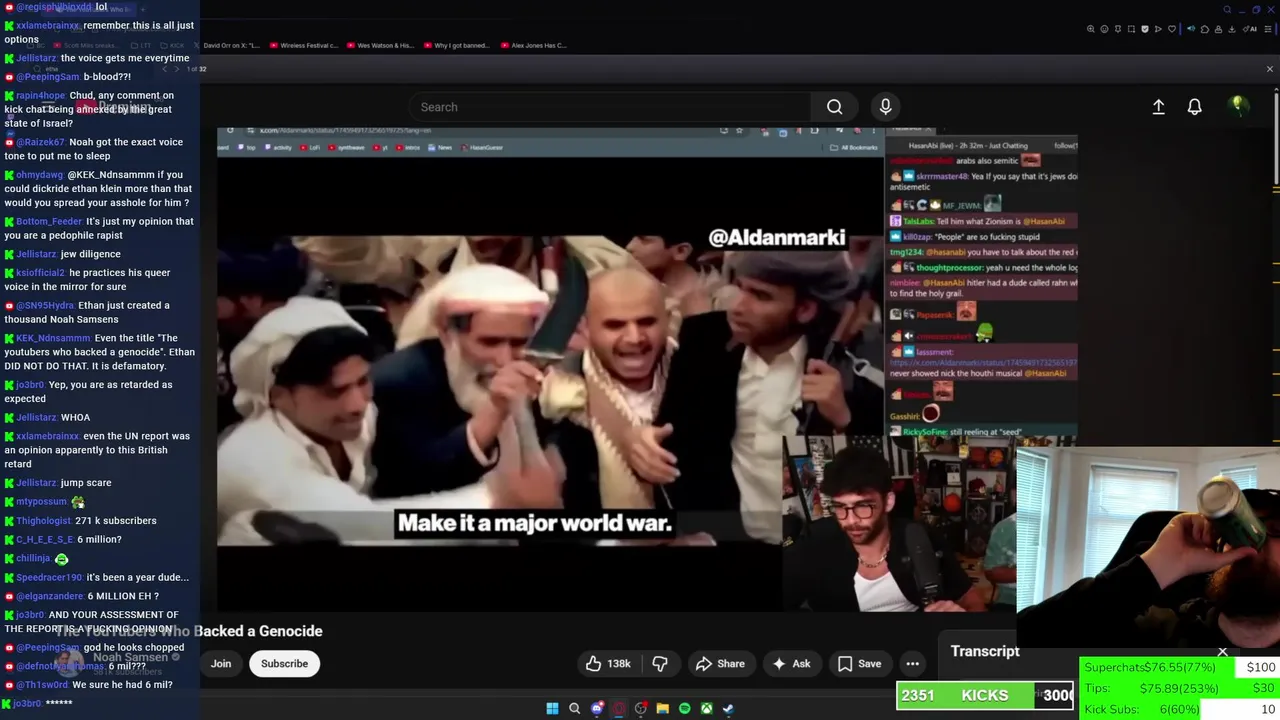Viewport: 1280px width, 720px height.
Task: Click the Join channel button
Action: pos(221,664)
